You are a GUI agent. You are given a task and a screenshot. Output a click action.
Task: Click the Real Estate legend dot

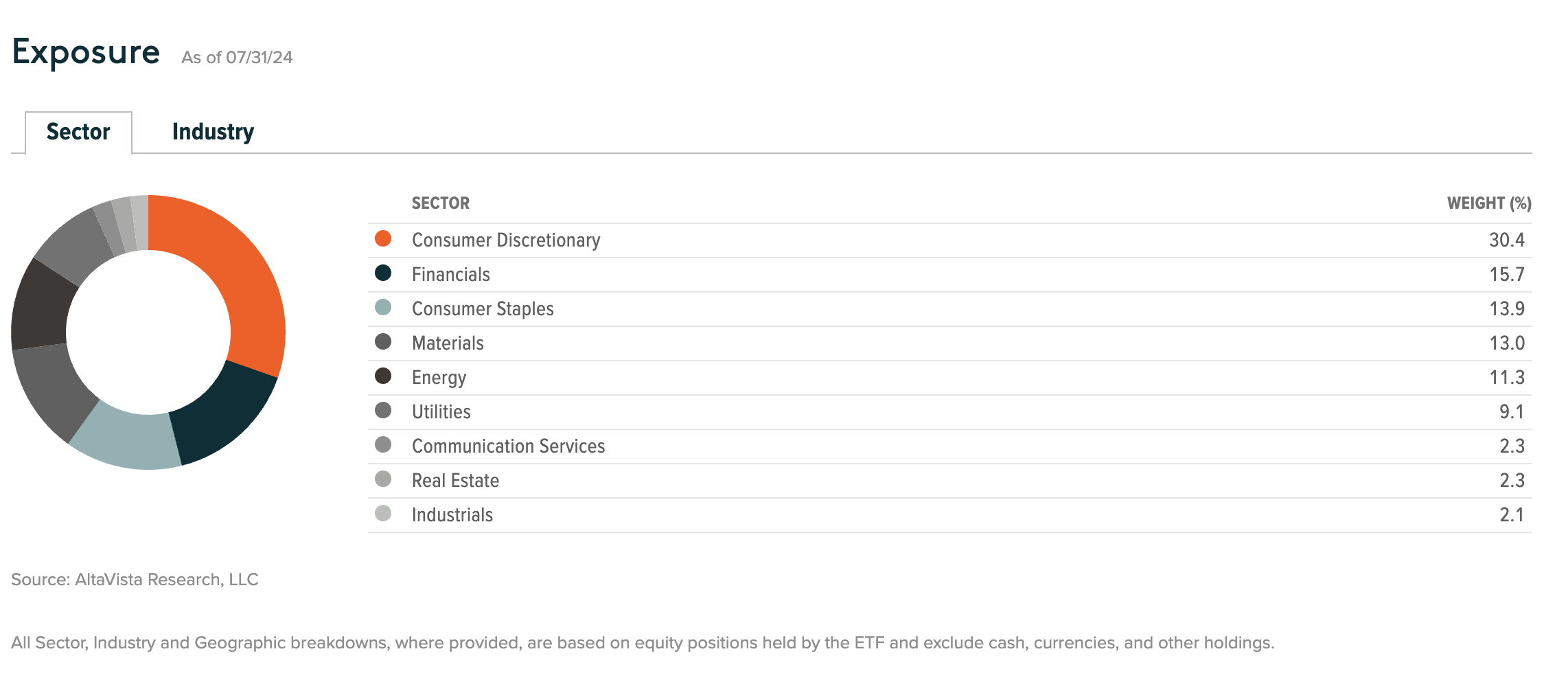[383, 479]
